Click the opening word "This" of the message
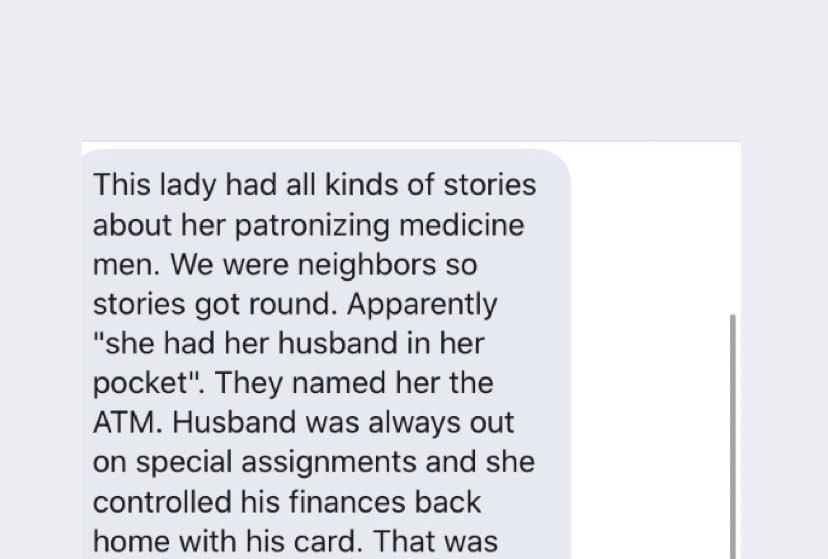Screen dimensions: 828x559 [121, 185]
